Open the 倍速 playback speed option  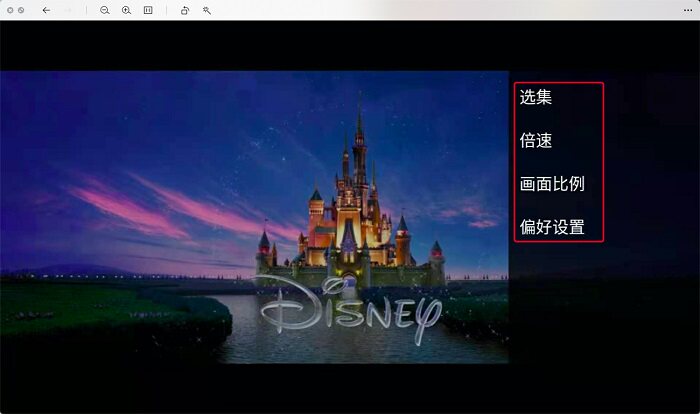click(x=536, y=141)
